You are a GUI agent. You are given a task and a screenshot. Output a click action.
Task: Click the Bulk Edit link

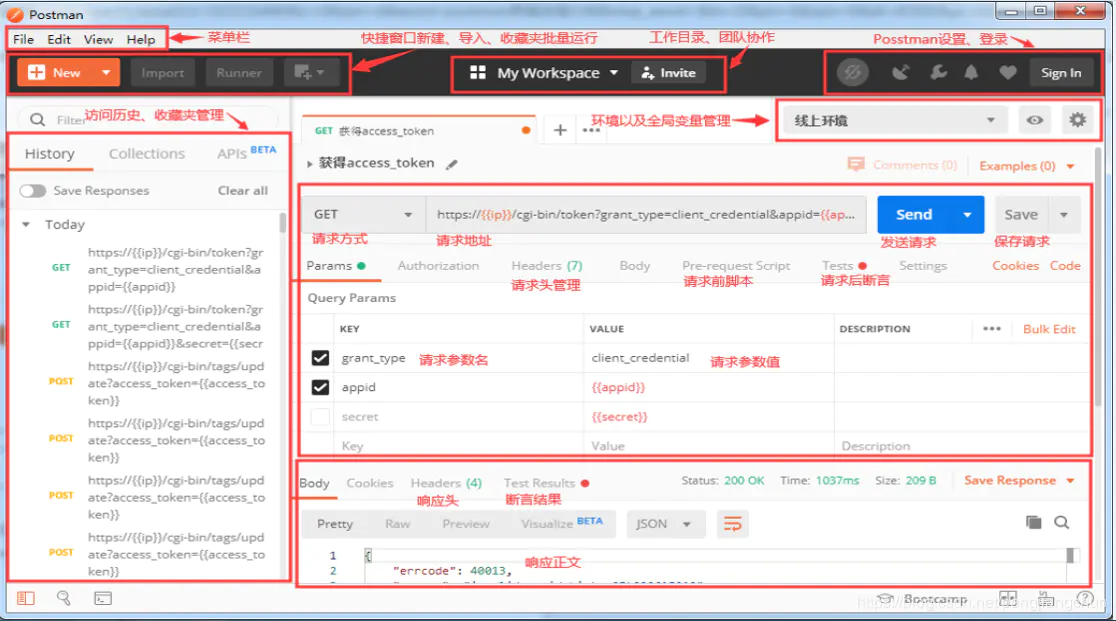[1049, 329]
